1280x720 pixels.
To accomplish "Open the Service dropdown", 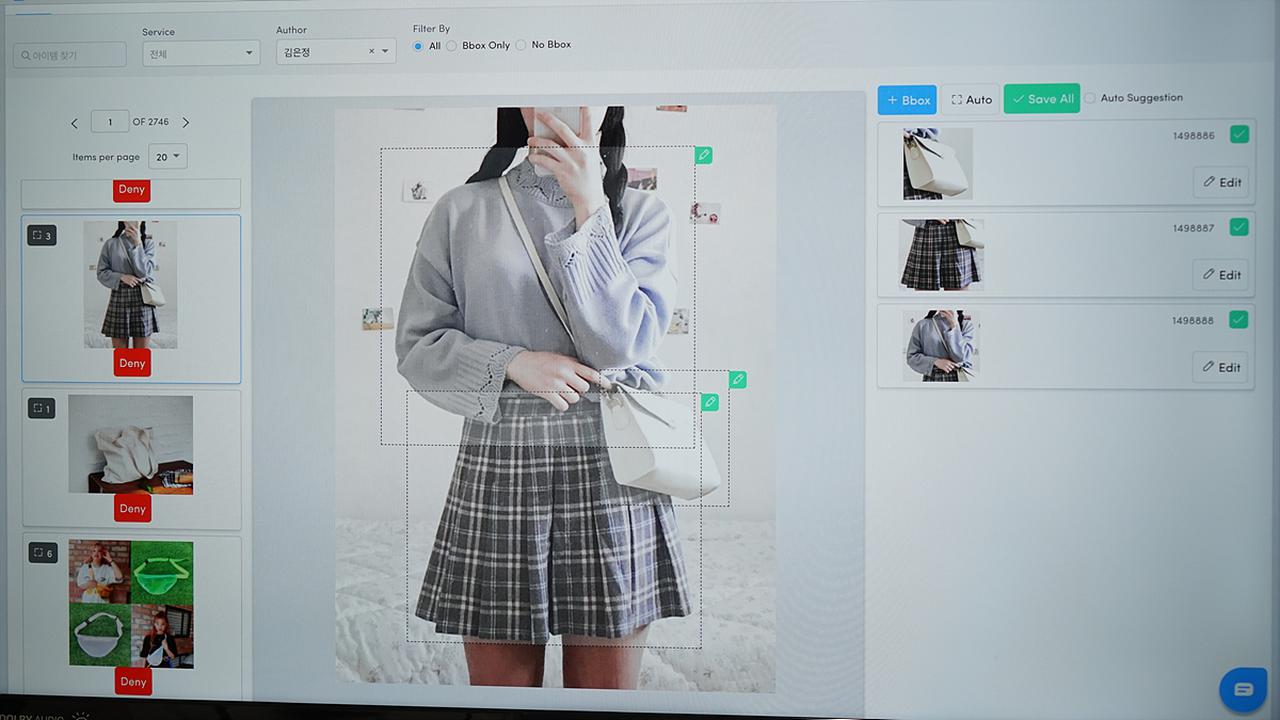I will tap(200, 54).
